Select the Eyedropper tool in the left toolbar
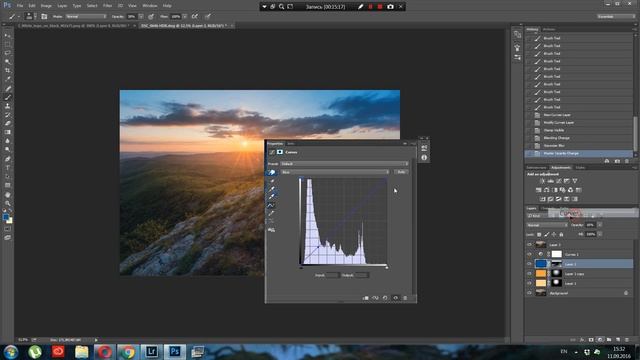The width and height of the screenshot is (640, 360). tap(8, 79)
